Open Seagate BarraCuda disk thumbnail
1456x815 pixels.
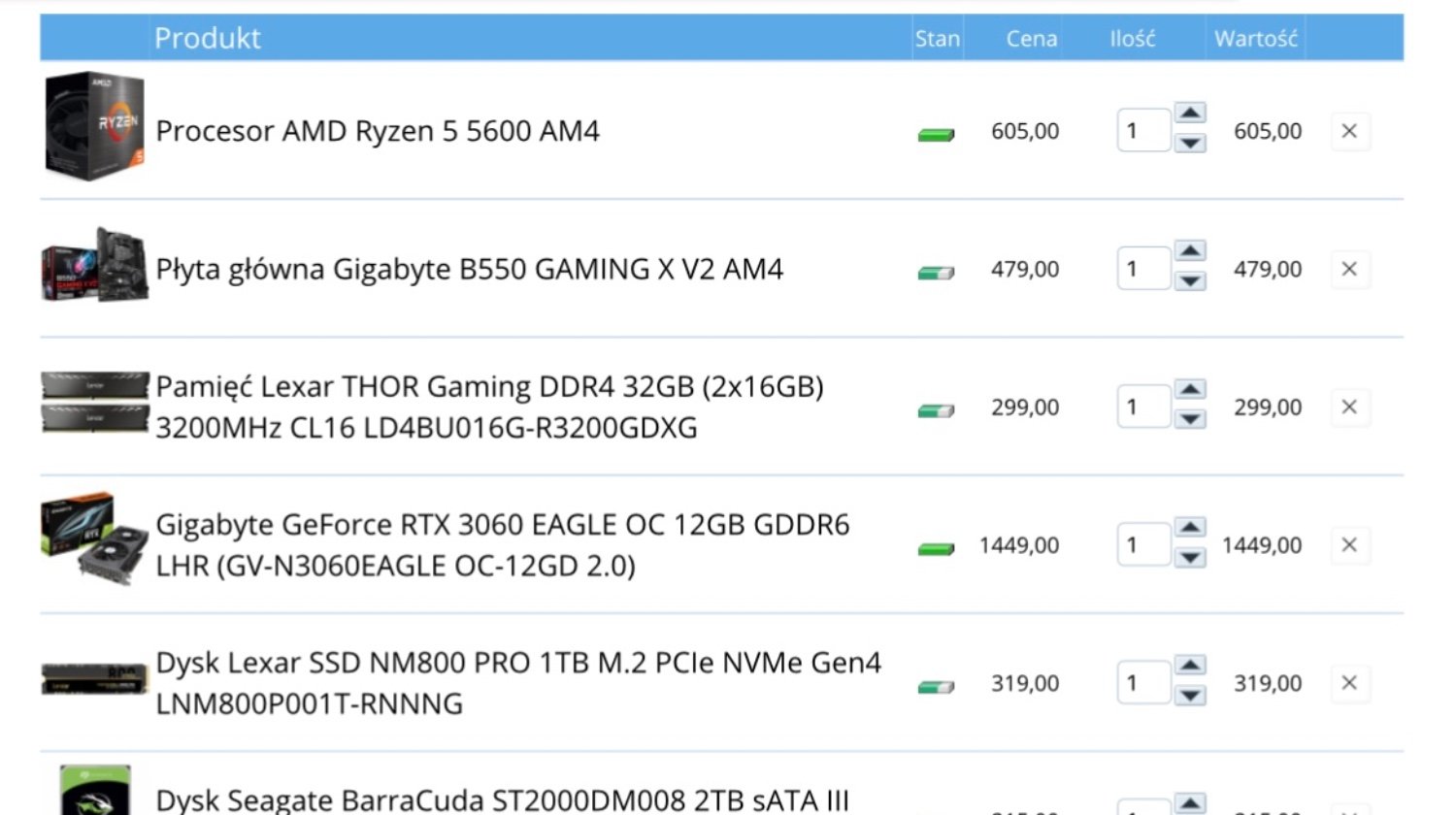[94, 790]
